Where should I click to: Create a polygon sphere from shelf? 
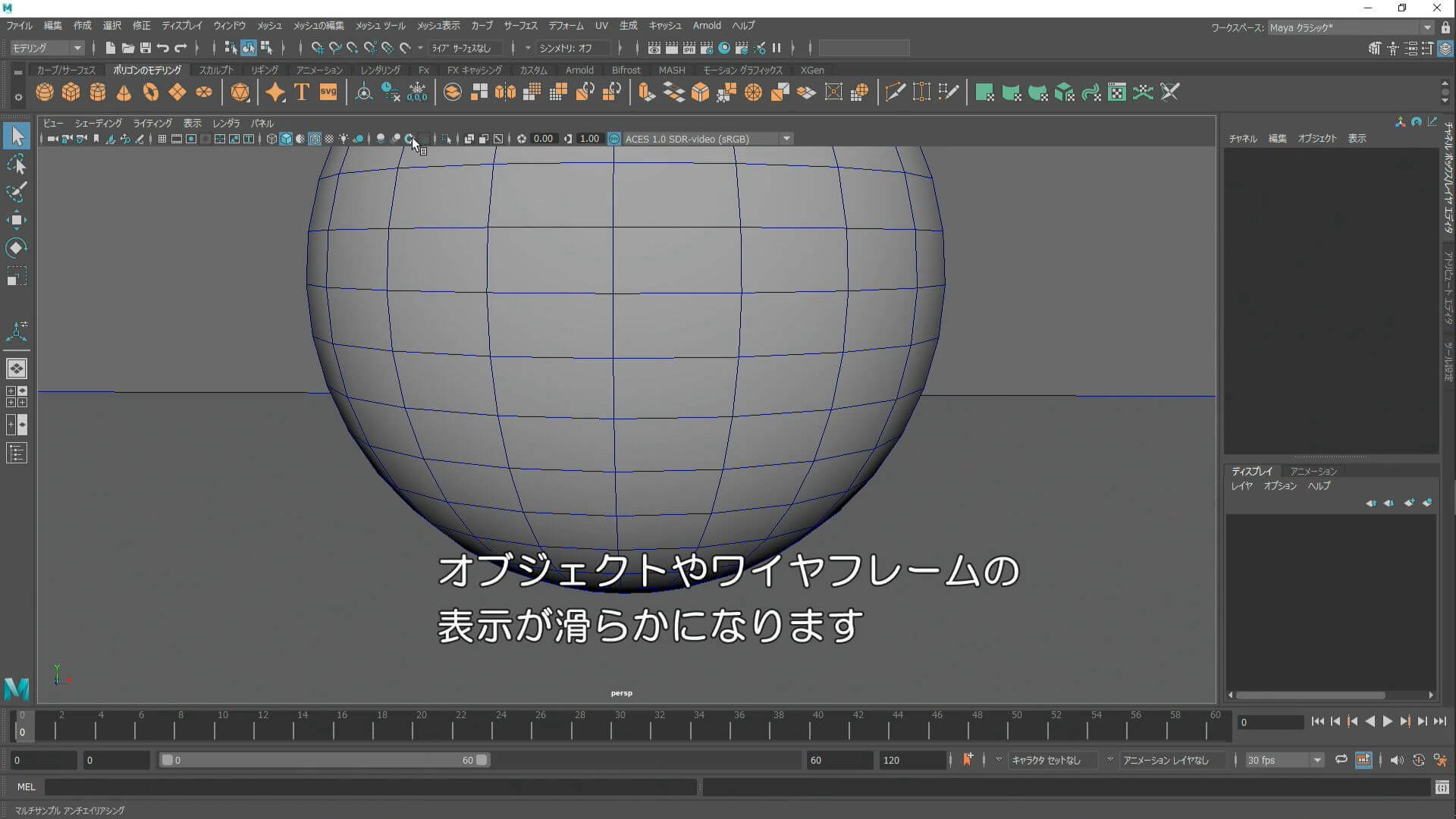coord(45,93)
